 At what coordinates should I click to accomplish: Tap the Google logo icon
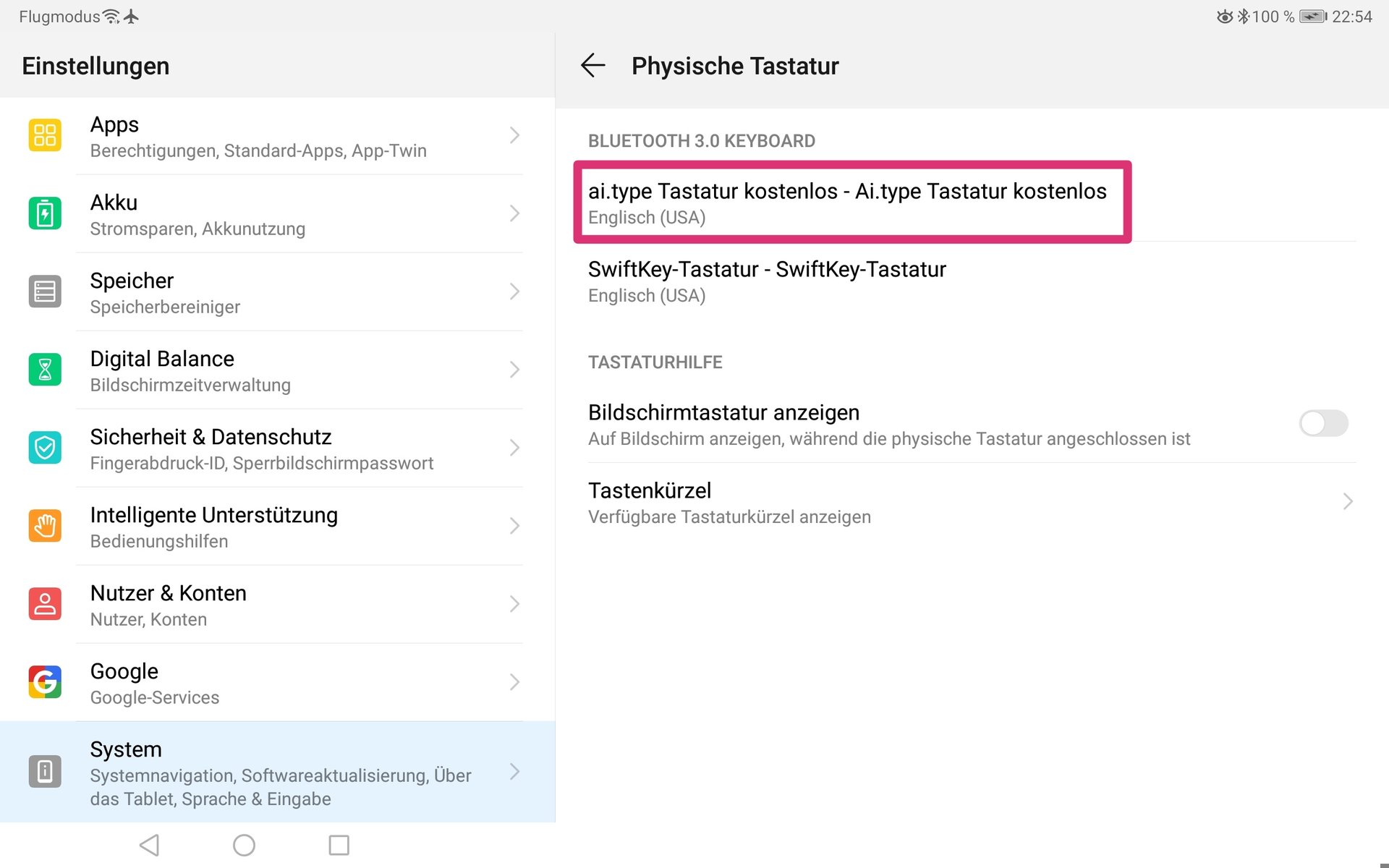coord(45,682)
